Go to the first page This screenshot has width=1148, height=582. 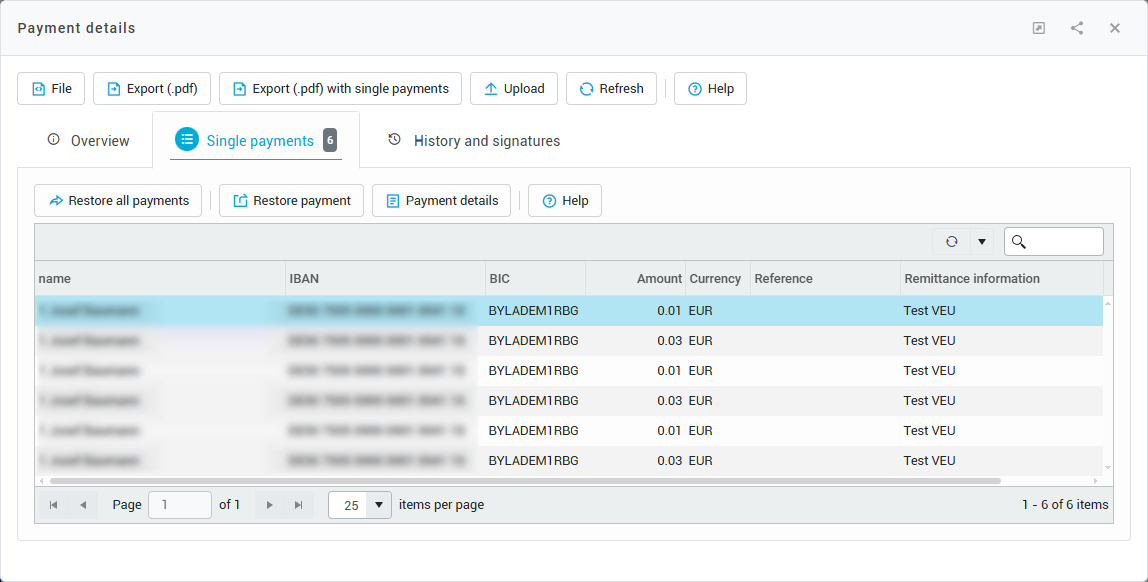54,505
